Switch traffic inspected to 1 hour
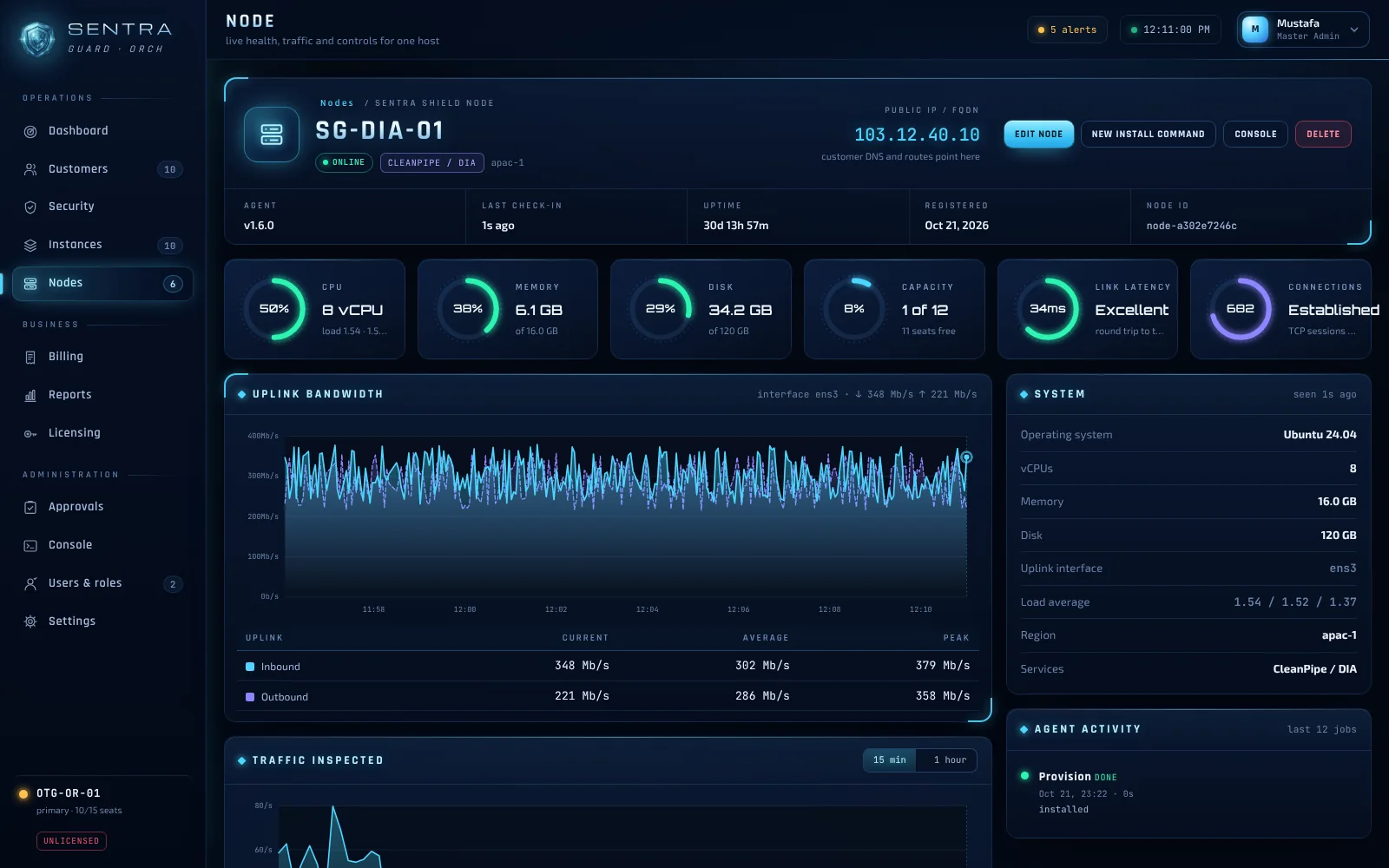 click(x=950, y=760)
